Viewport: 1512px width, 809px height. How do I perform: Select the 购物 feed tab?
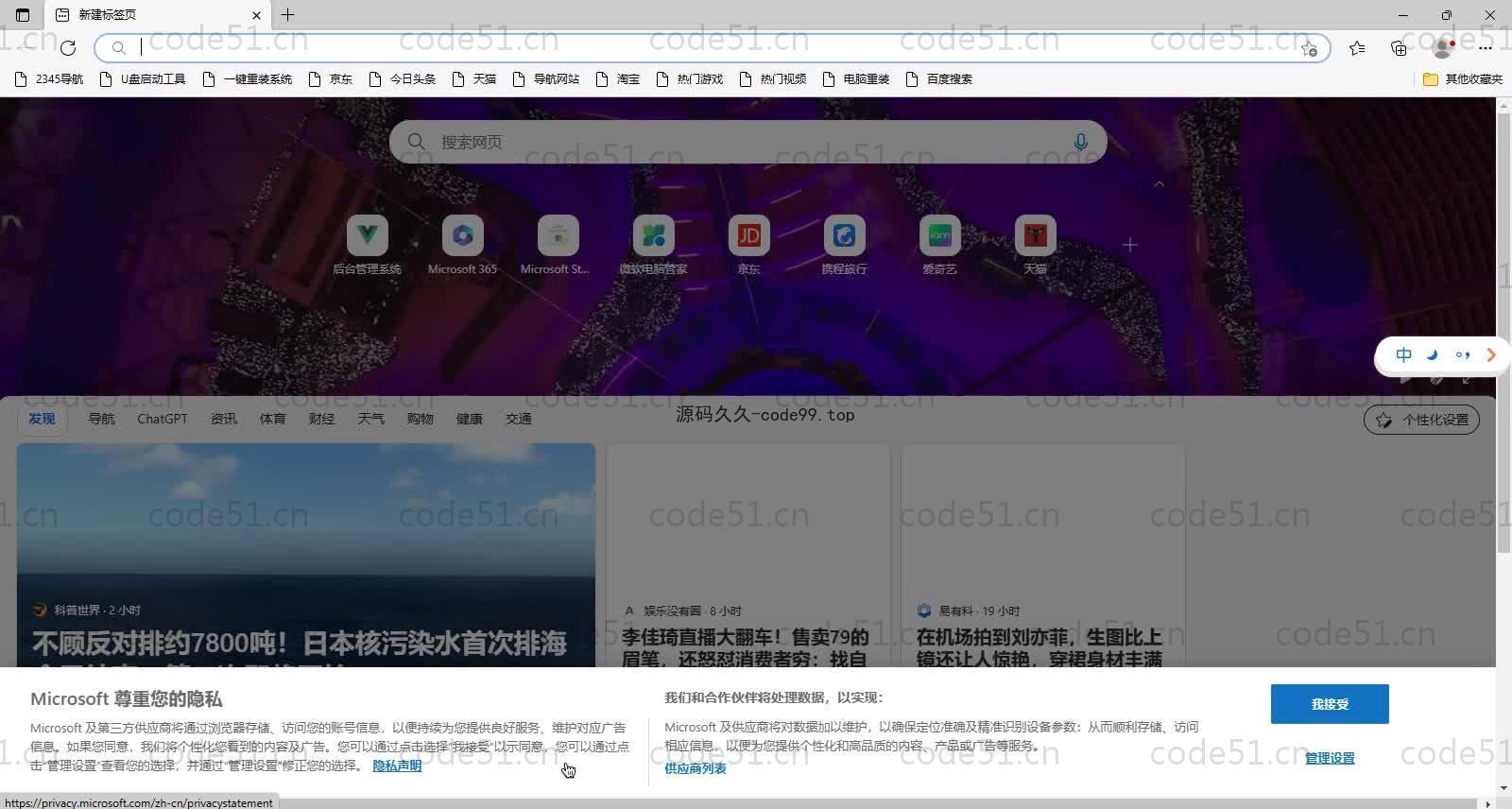pos(421,419)
